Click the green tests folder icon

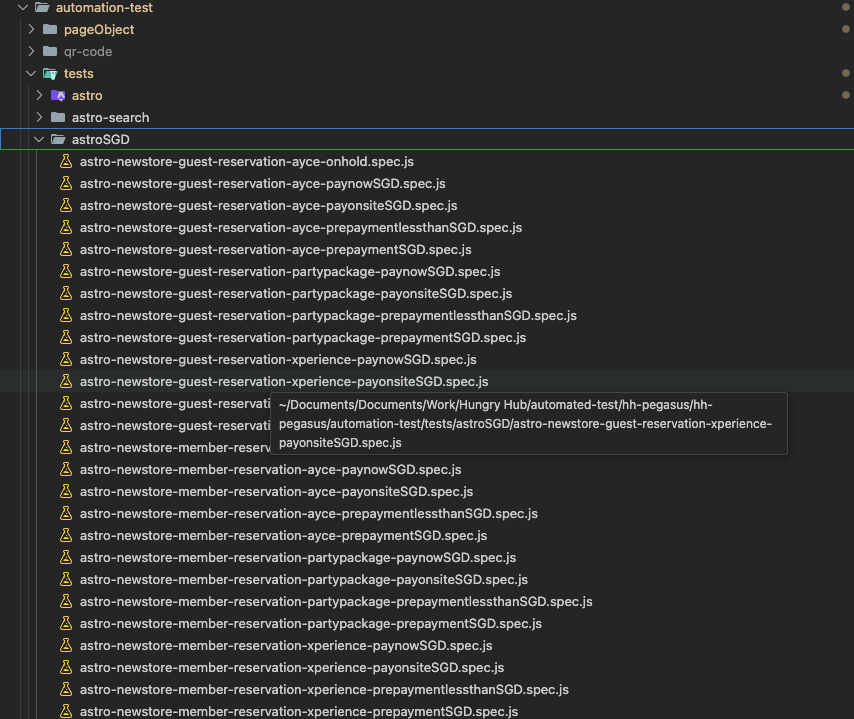50,74
